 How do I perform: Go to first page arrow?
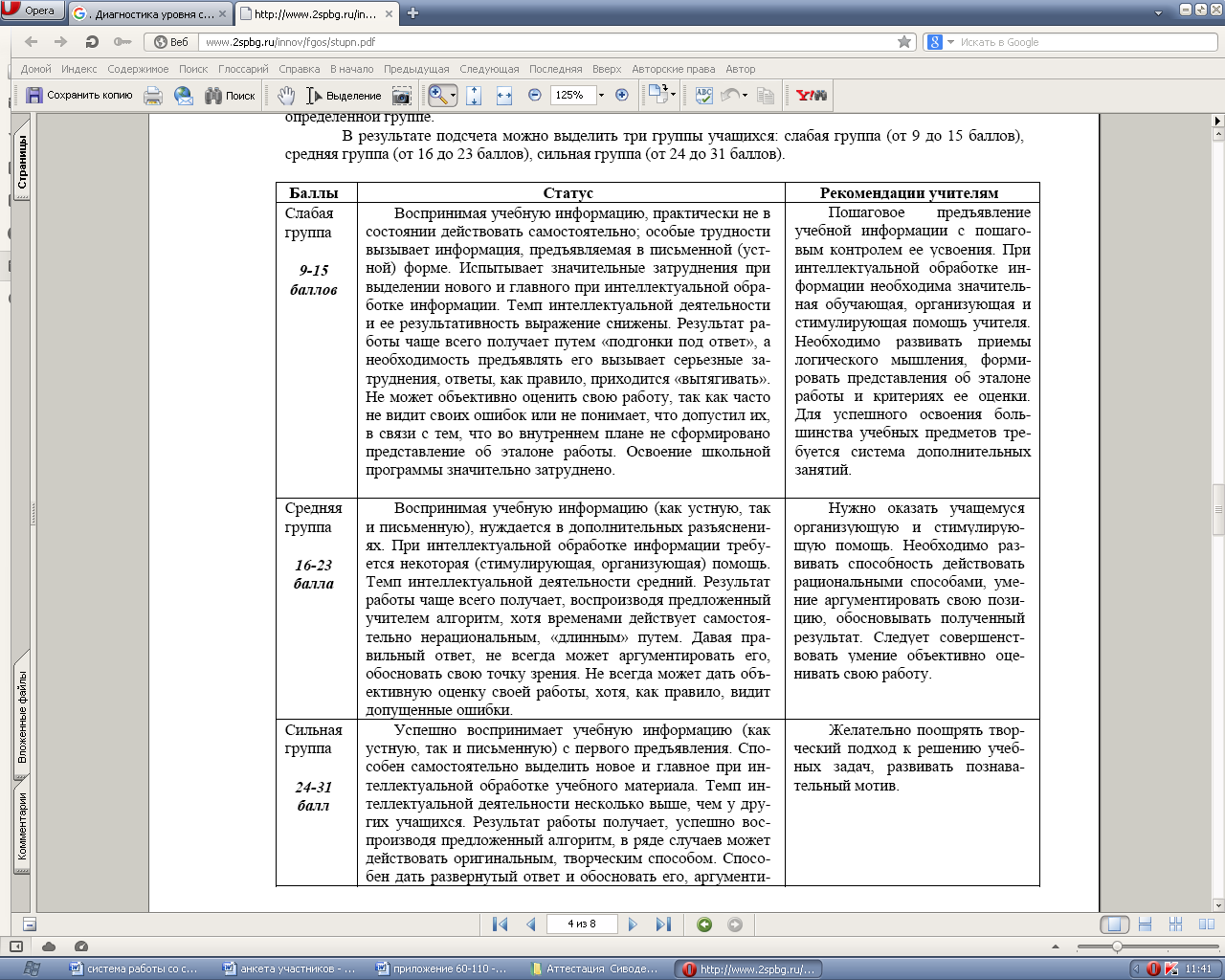point(500,924)
